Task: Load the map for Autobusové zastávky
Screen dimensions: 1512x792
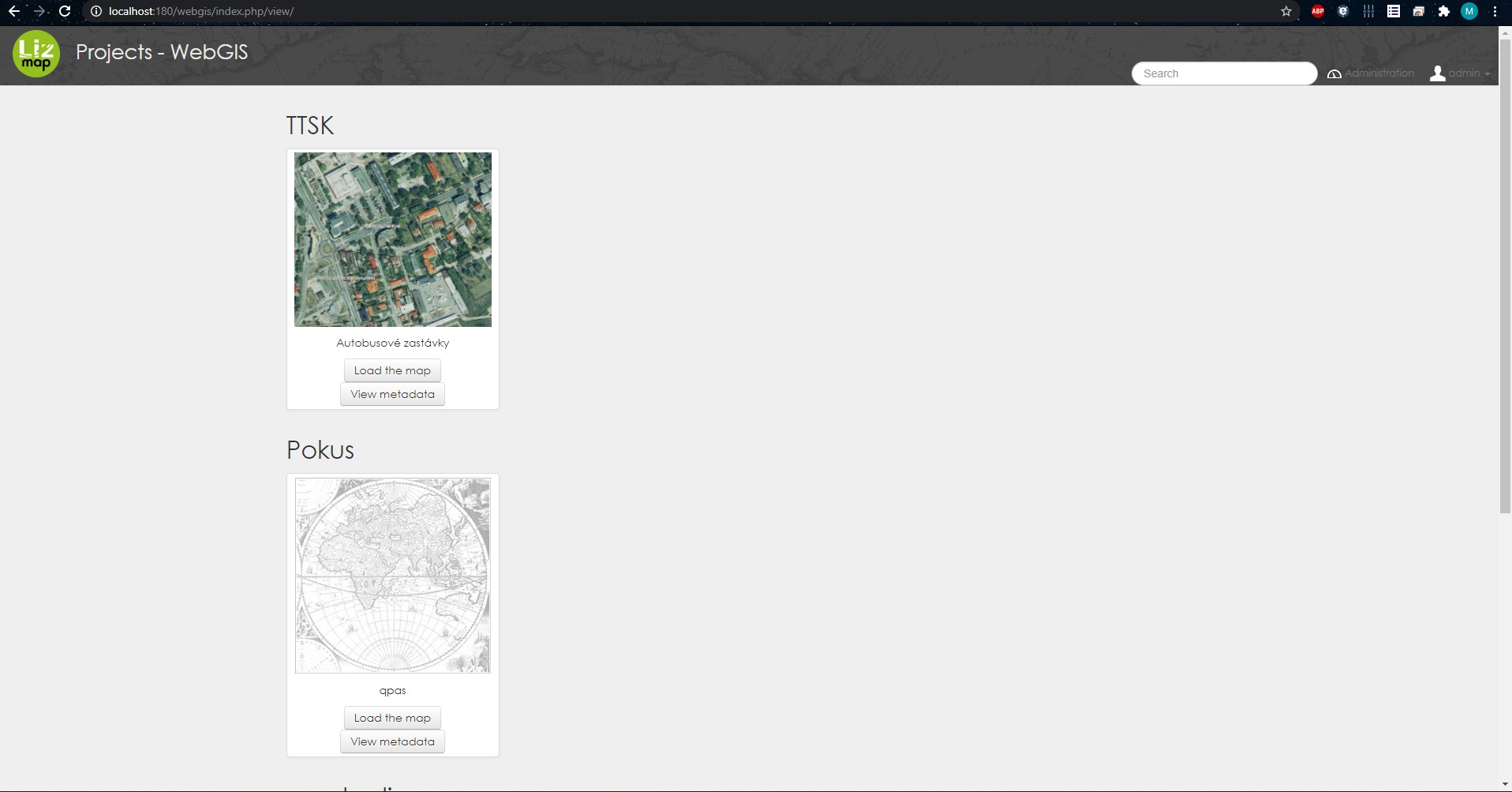Action: pos(392,370)
